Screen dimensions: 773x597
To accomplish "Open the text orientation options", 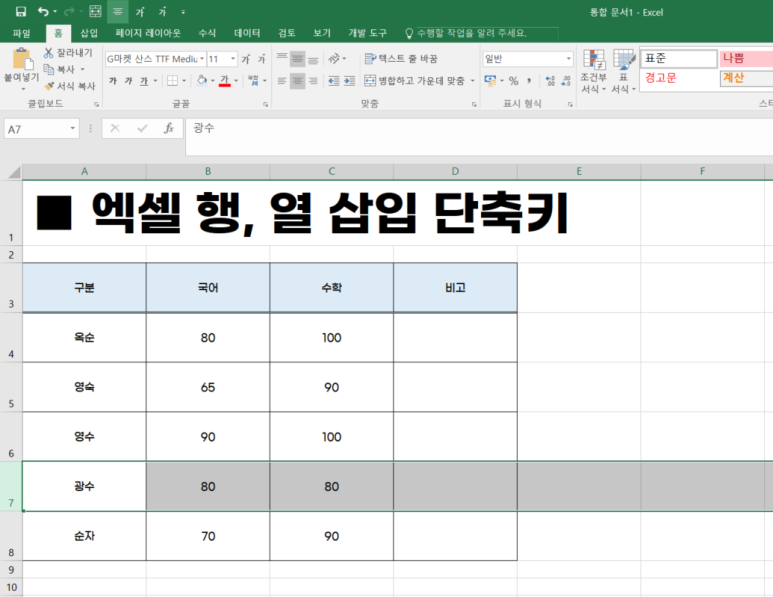I will [x=337, y=59].
